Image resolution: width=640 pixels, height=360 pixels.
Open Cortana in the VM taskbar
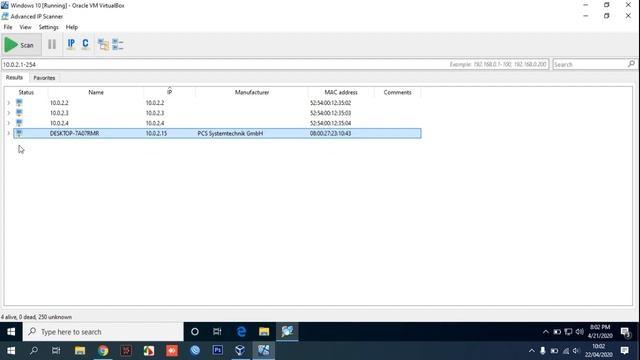point(195,331)
